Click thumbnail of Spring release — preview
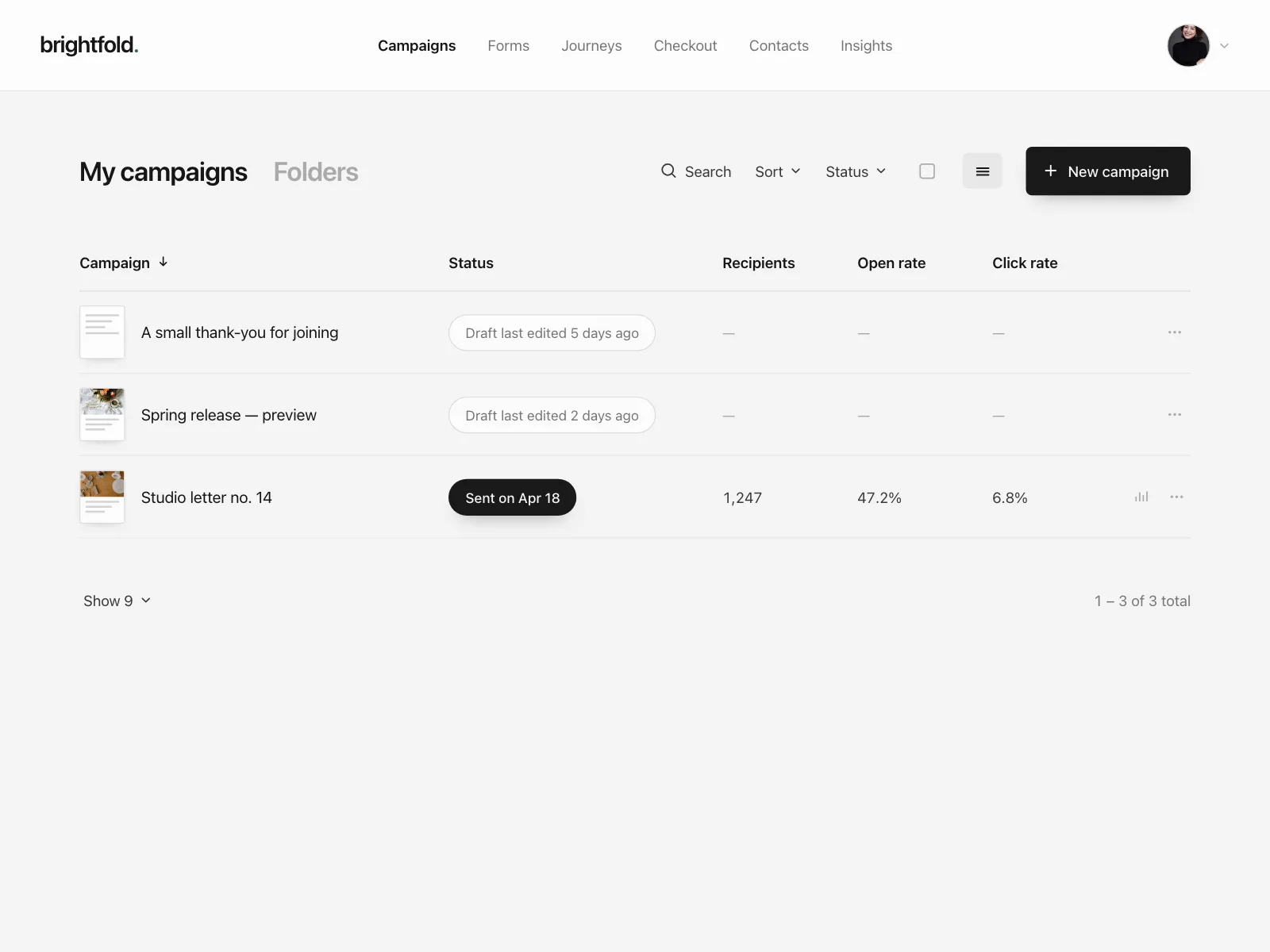Screen dimensions: 1270x952 click(x=102, y=414)
